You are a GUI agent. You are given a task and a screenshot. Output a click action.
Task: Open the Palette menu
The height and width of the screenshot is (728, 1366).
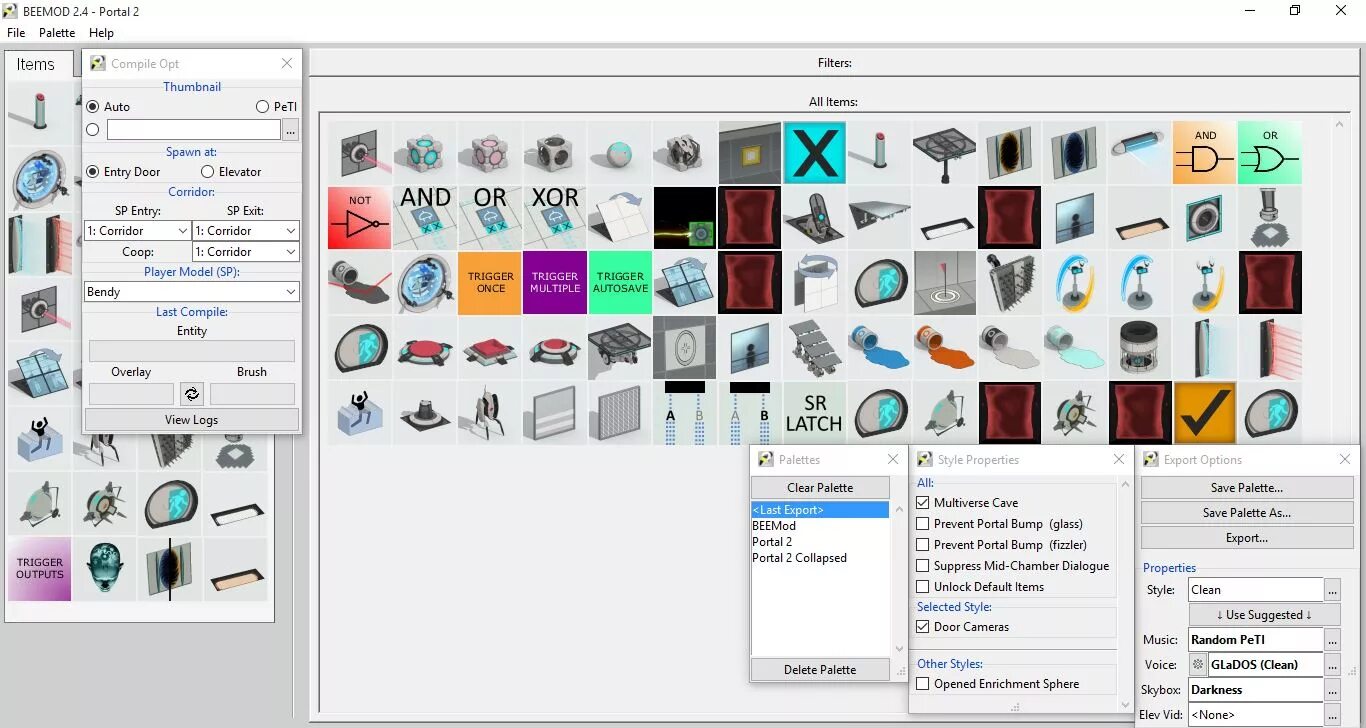(57, 33)
